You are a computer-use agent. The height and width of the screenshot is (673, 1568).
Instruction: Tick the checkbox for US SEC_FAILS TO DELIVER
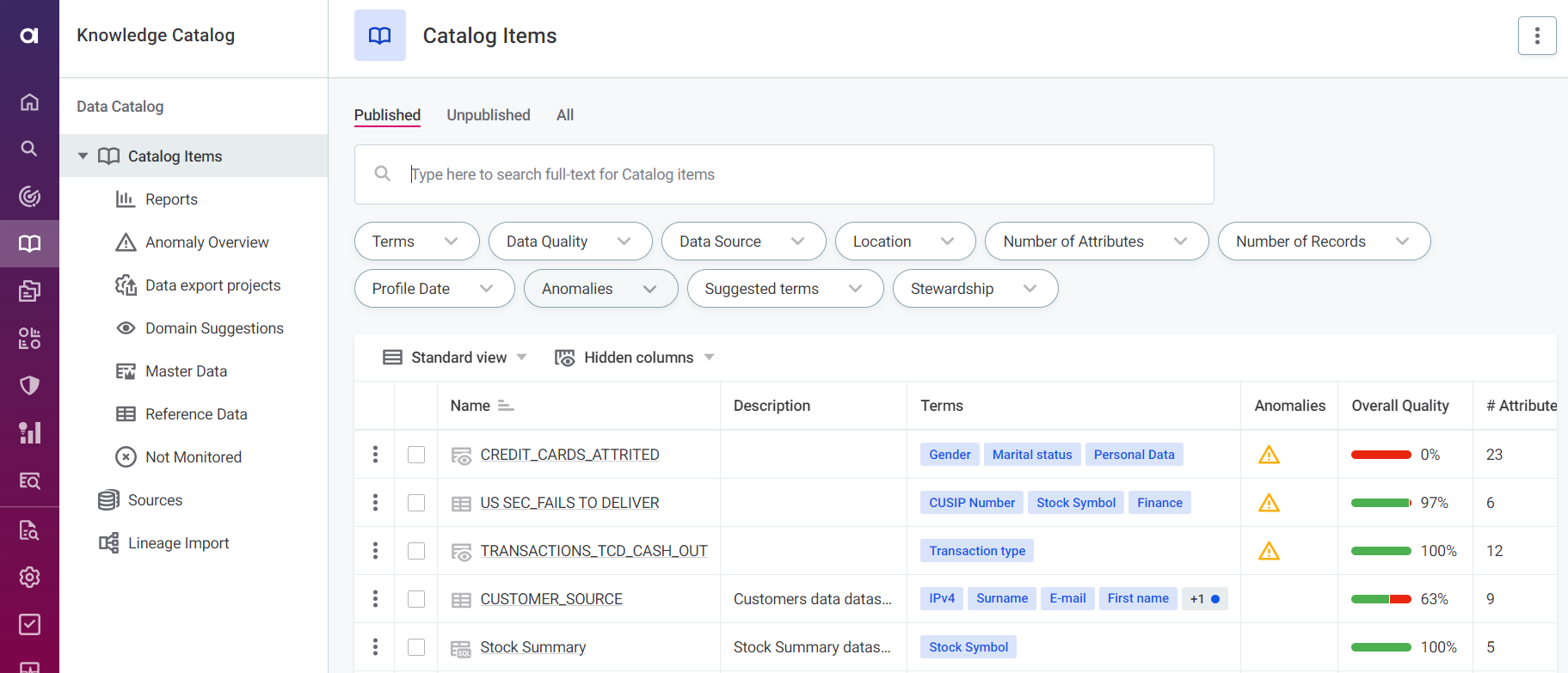(416, 503)
